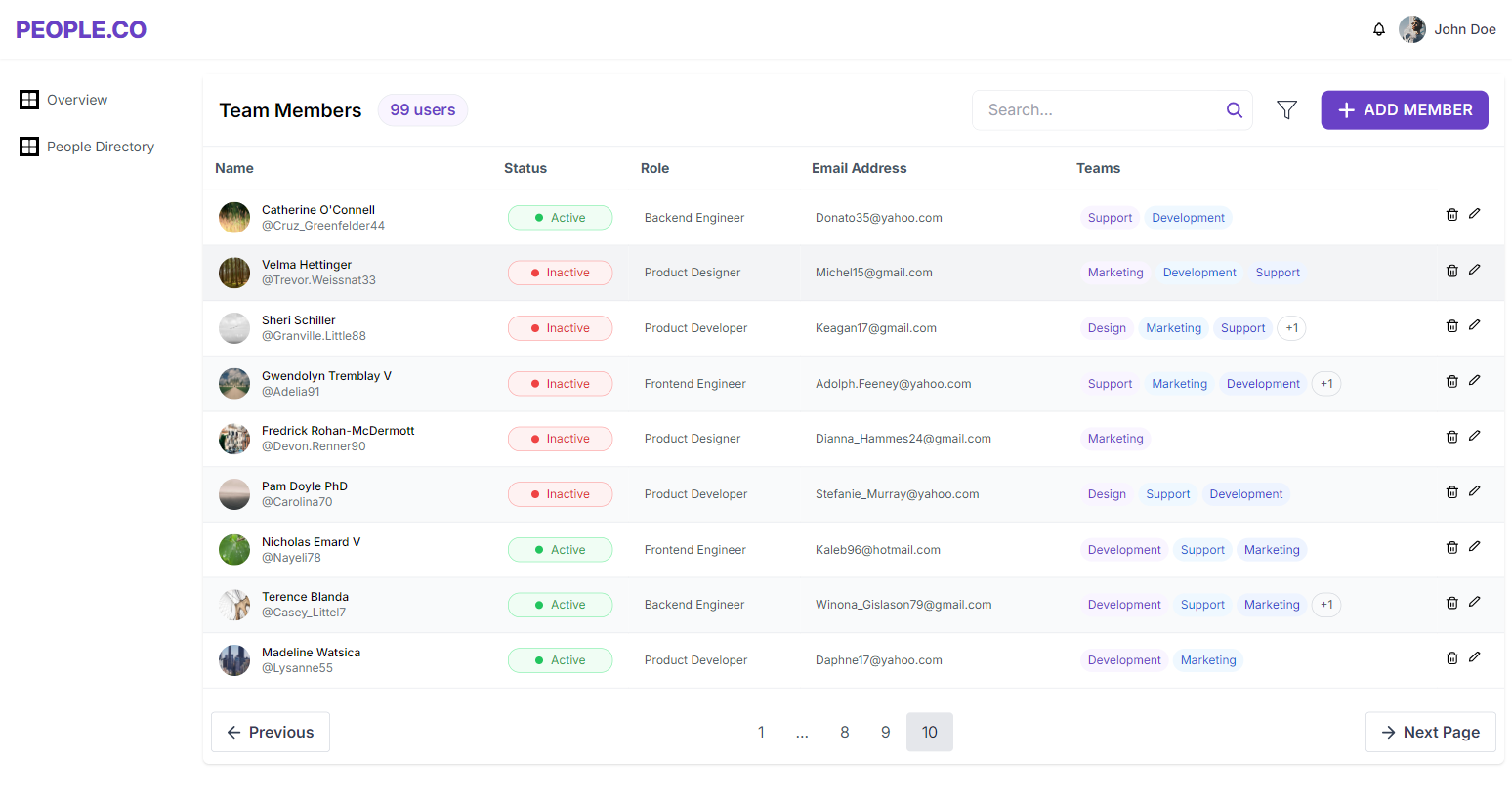Viewport: 1512px width, 803px height.
Task: Edit Nicholas Emard V's row
Action: [1475, 546]
